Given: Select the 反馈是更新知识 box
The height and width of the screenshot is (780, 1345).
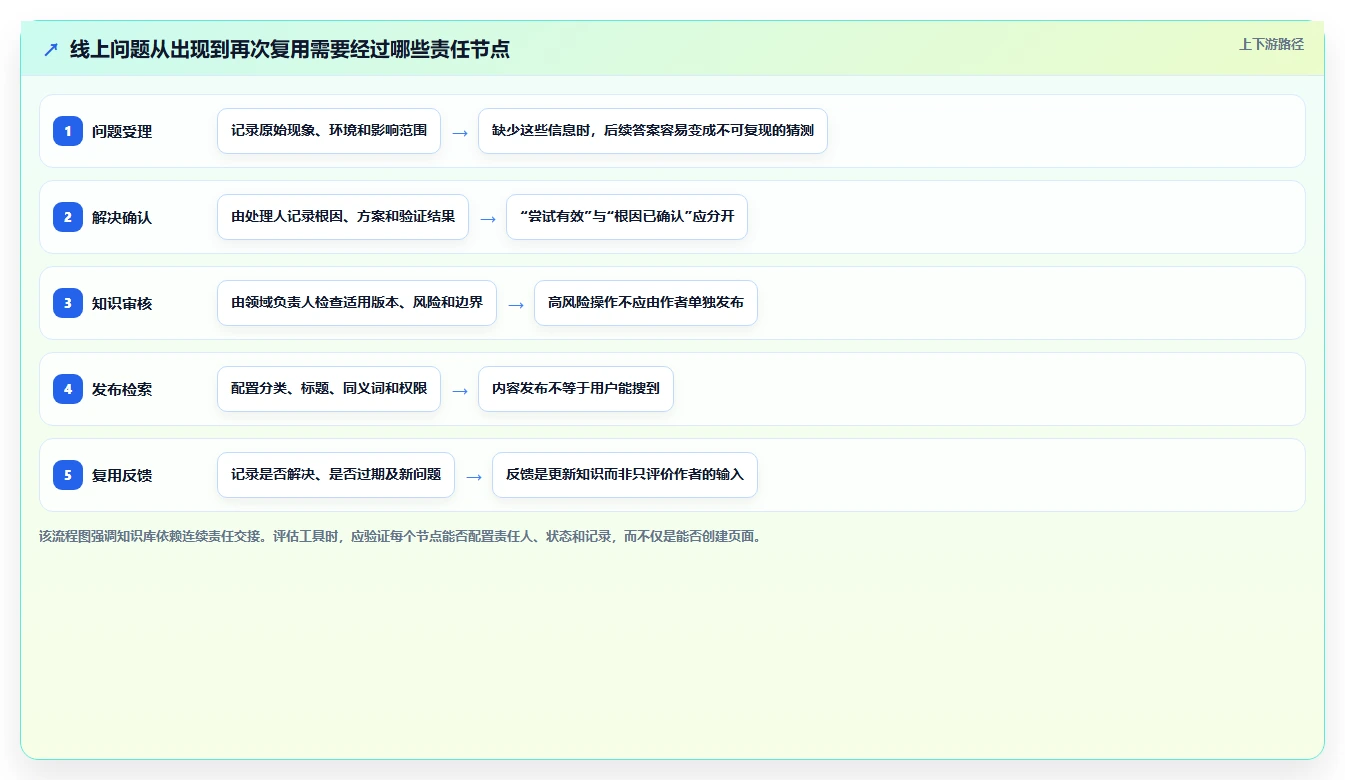Looking at the screenshot, I should 625,475.
